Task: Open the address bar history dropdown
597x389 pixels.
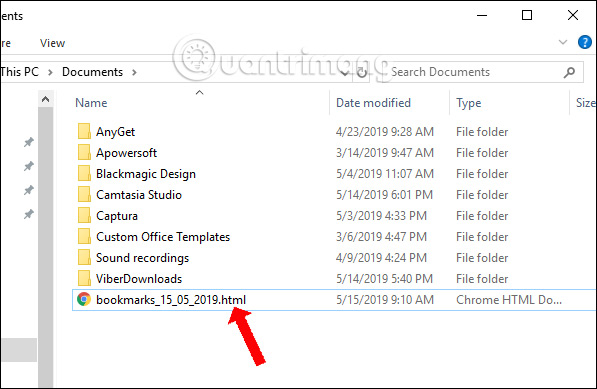Action: pyautogui.click(x=344, y=72)
